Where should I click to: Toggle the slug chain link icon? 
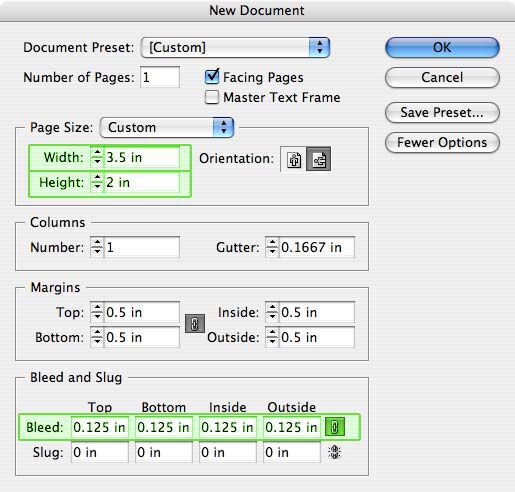point(334,452)
